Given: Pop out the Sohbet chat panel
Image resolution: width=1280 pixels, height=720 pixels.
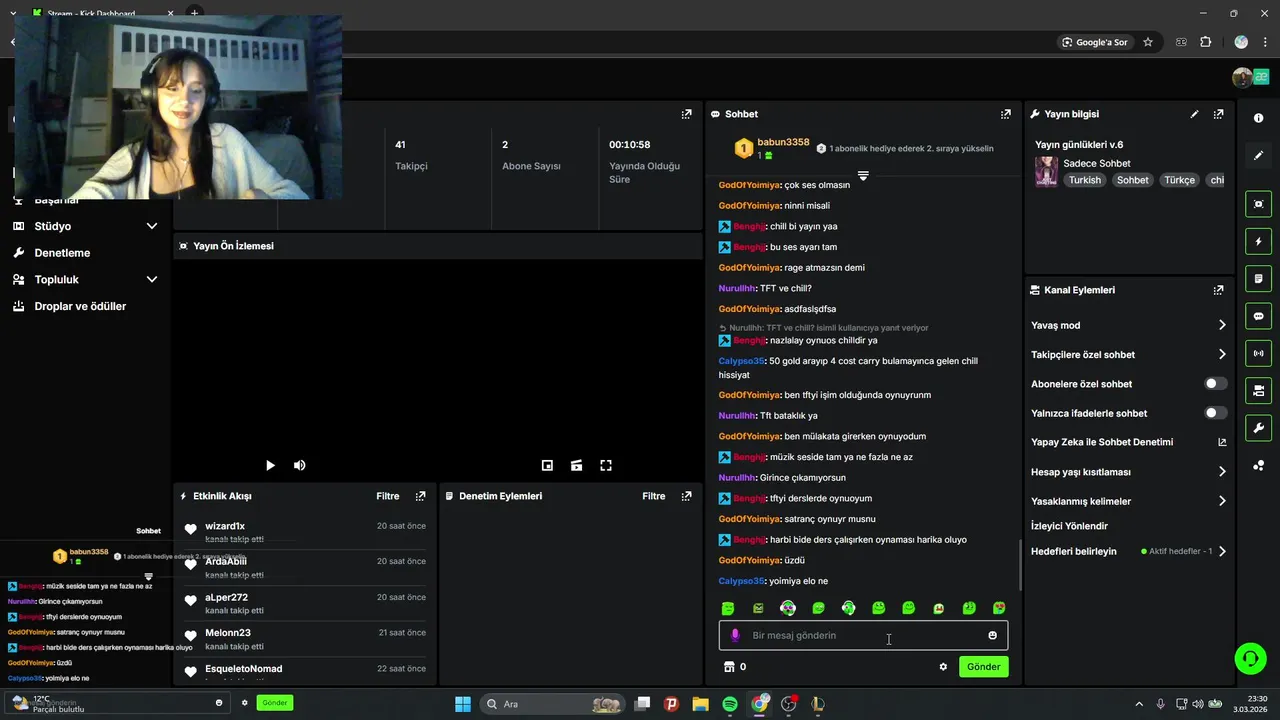Looking at the screenshot, I should (1006, 114).
